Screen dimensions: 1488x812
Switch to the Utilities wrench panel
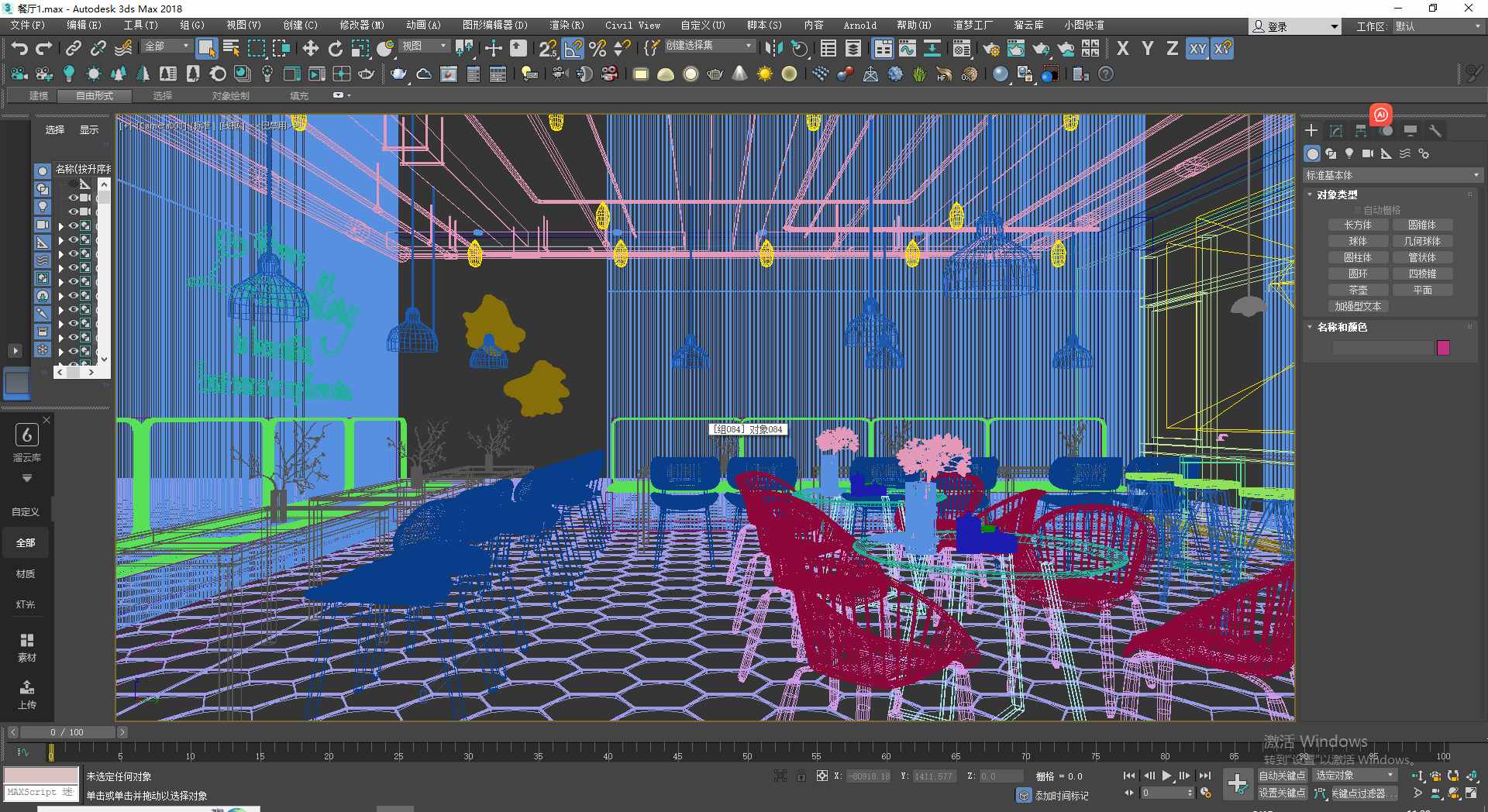pos(1435,131)
